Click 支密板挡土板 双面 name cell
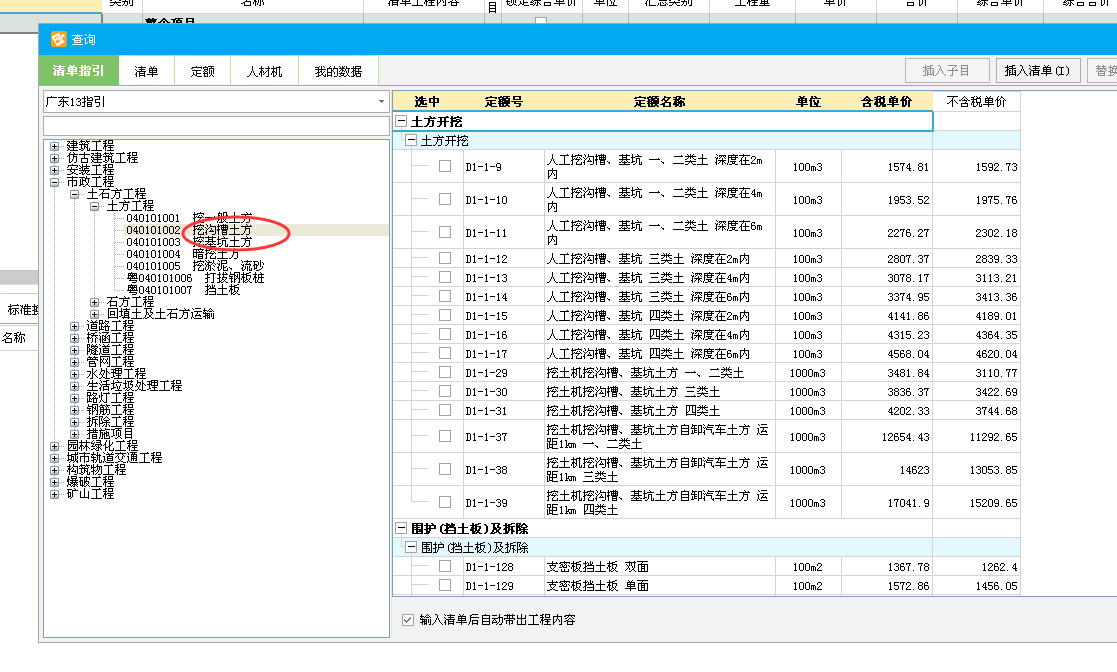Viewport: 1117px width, 672px height. [660, 567]
